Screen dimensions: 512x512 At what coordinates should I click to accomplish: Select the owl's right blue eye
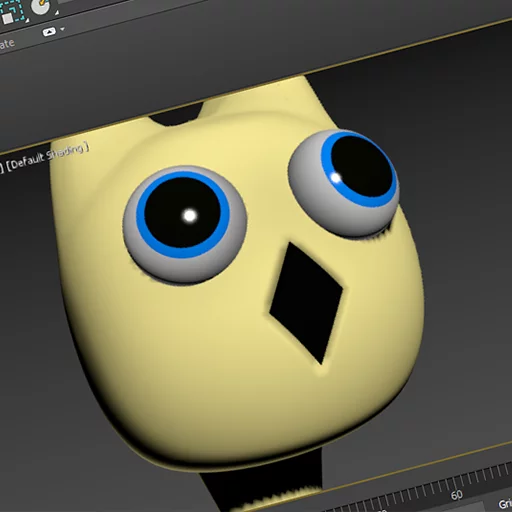[344, 183]
